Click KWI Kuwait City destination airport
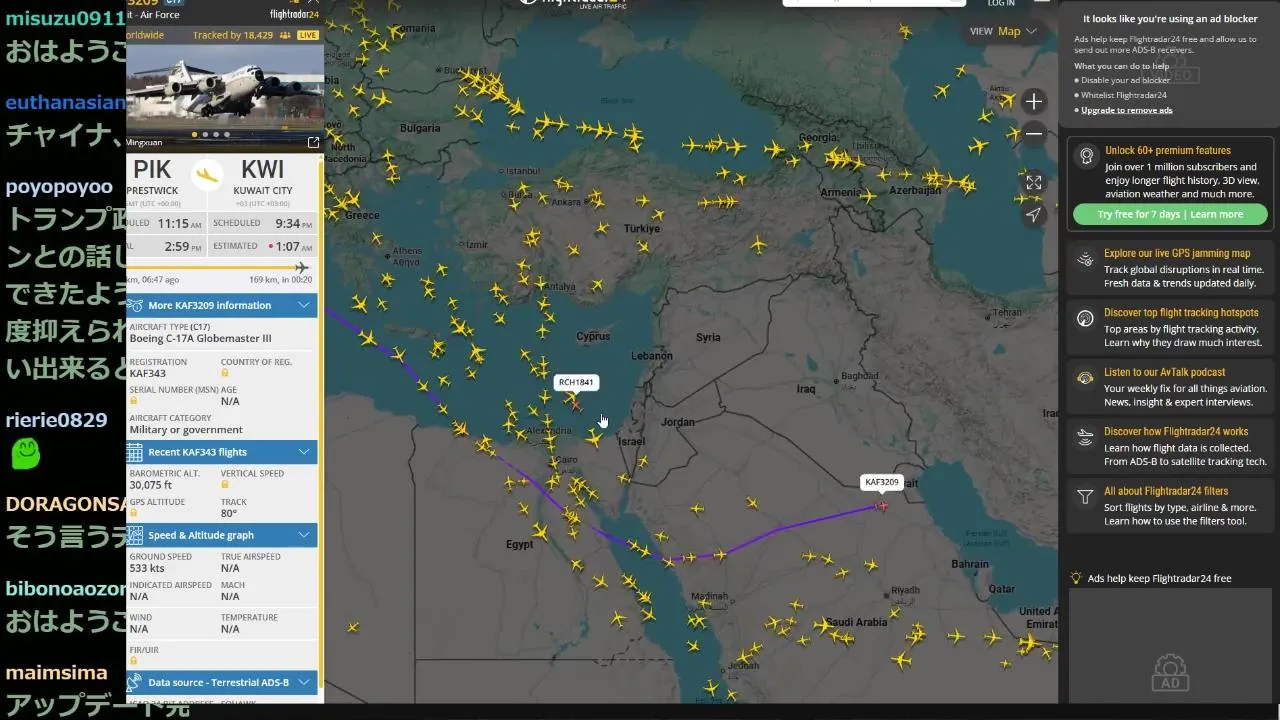 click(263, 176)
